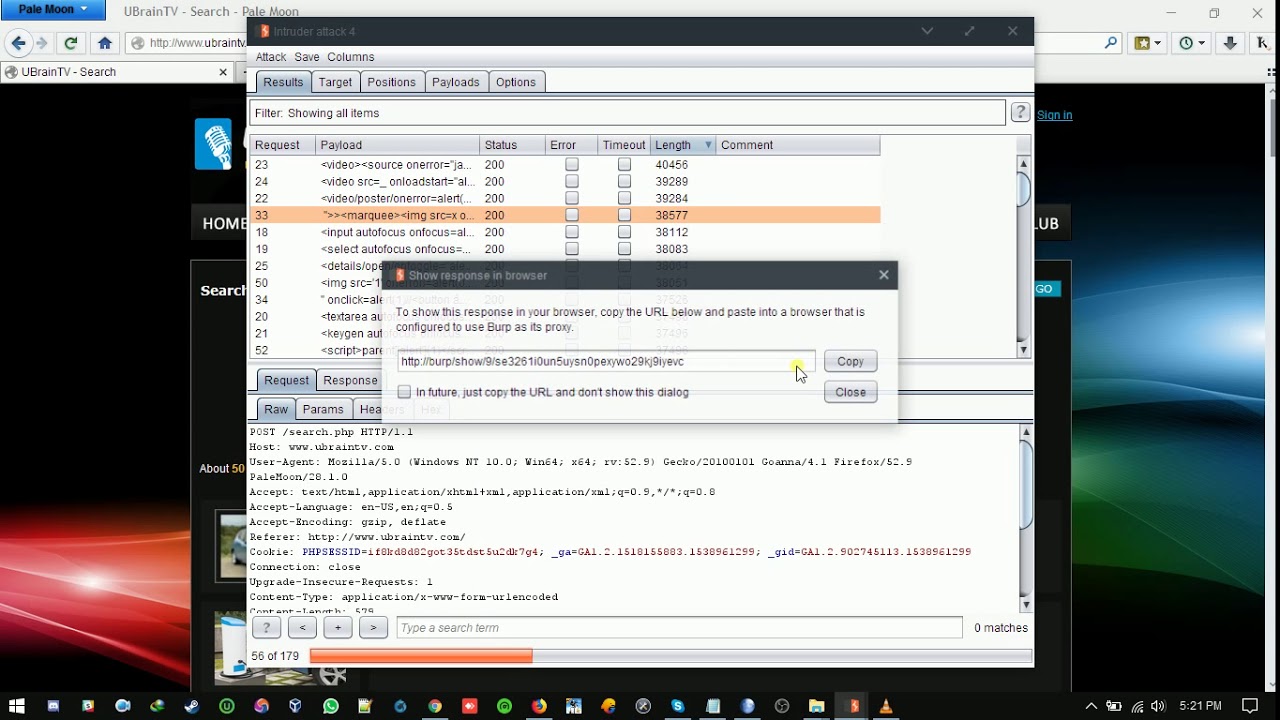Toggle Error checkbox for request 19
1280x720 pixels.
pyautogui.click(x=572, y=249)
